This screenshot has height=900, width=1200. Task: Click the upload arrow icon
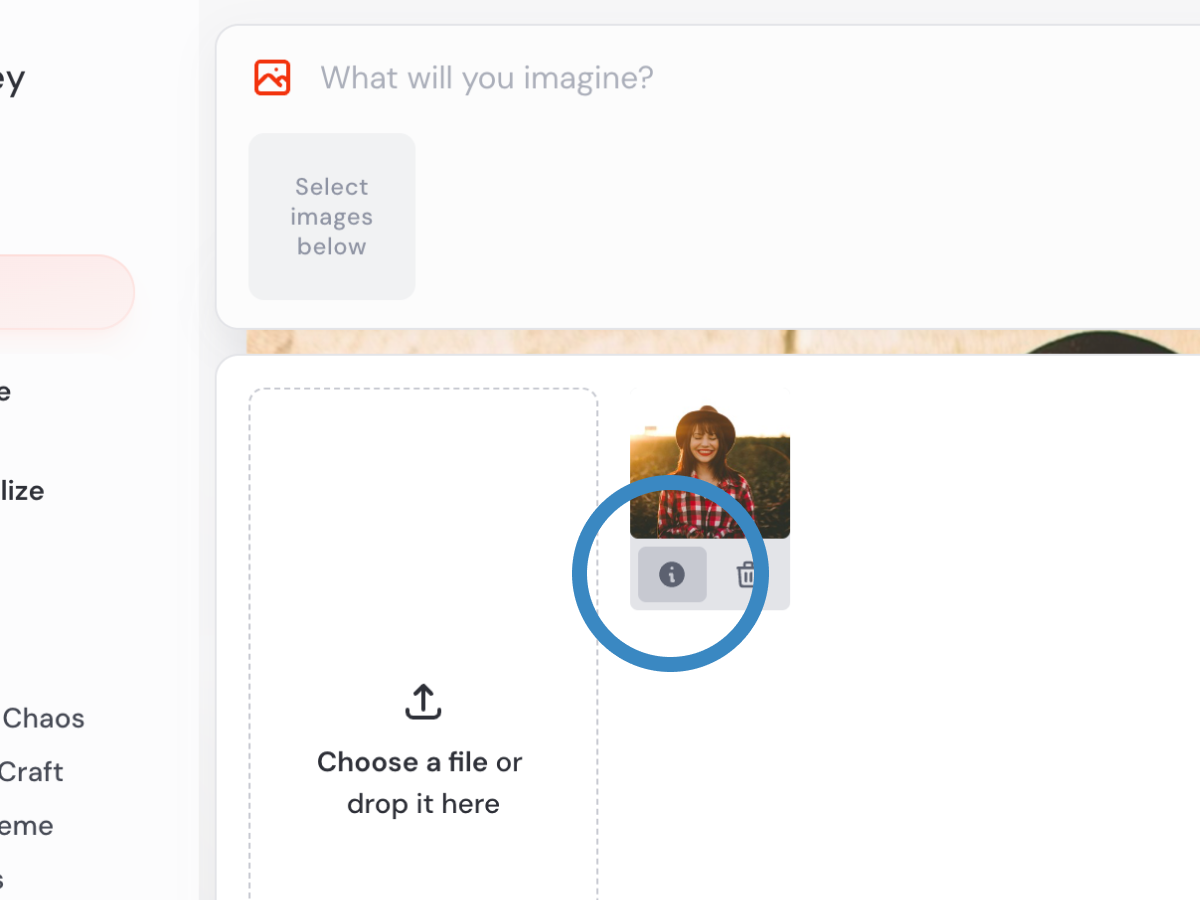pyautogui.click(x=423, y=702)
